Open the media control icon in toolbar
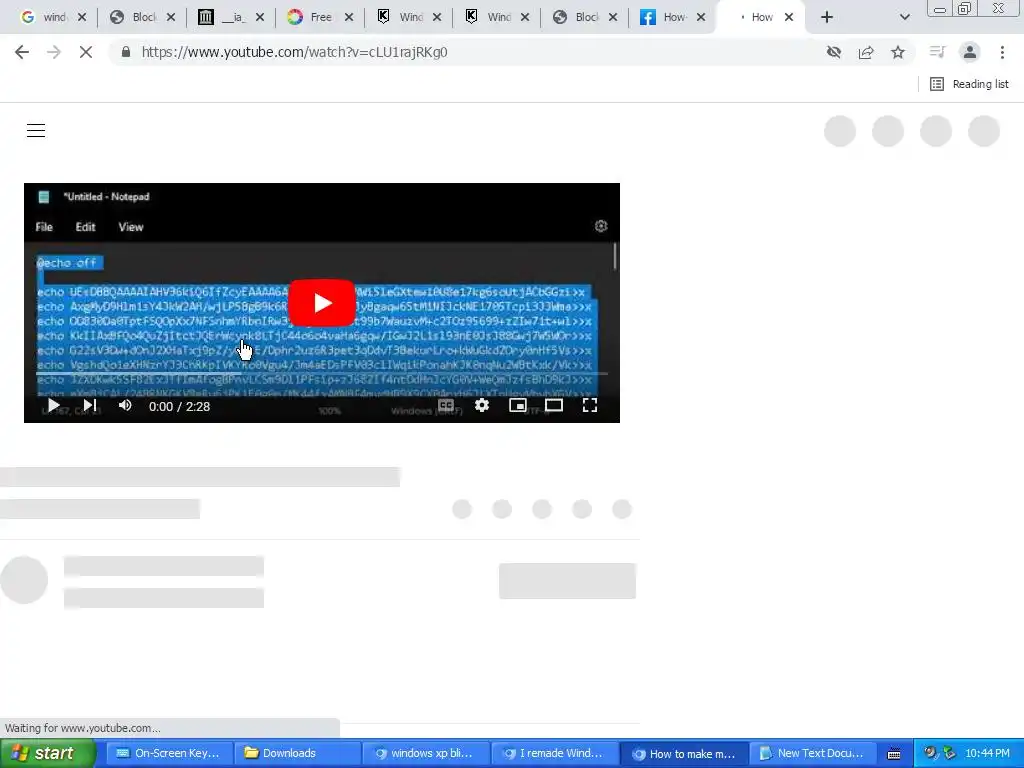The width and height of the screenshot is (1024, 768). coord(937,52)
